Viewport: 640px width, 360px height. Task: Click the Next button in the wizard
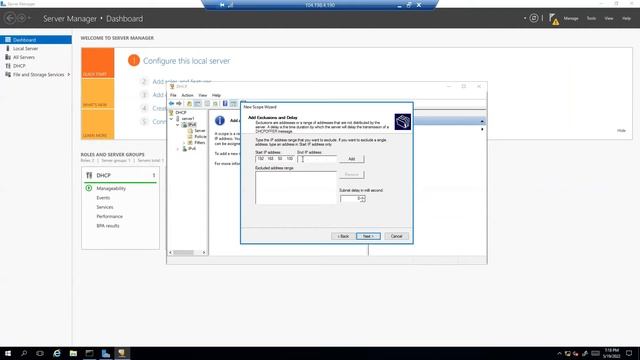click(x=368, y=236)
